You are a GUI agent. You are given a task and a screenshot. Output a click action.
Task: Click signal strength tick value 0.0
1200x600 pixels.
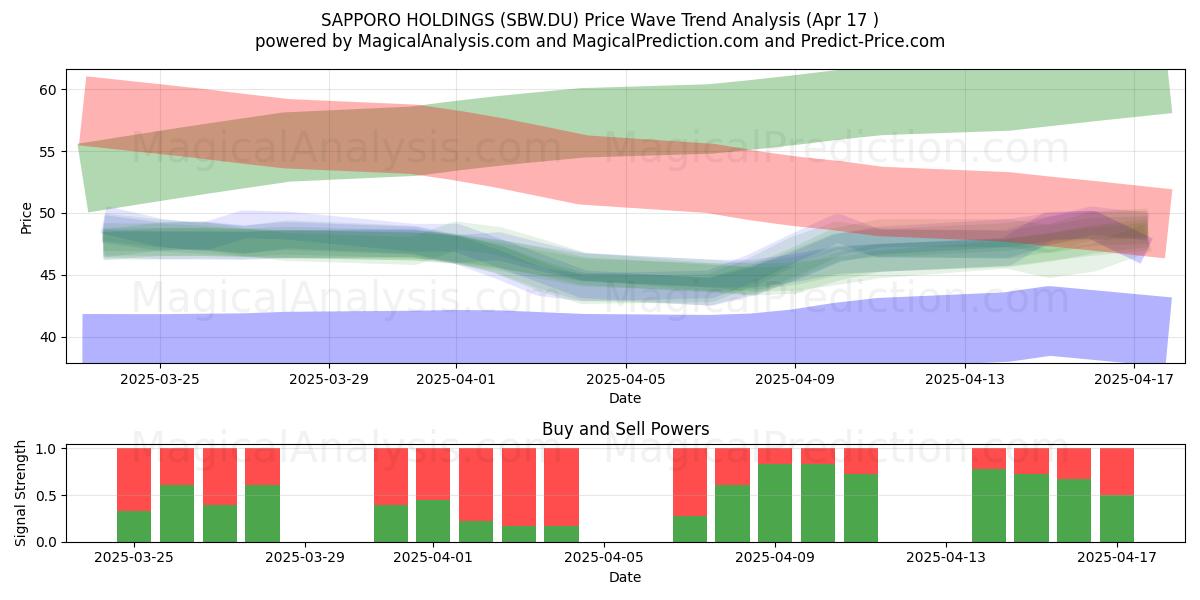point(49,542)
